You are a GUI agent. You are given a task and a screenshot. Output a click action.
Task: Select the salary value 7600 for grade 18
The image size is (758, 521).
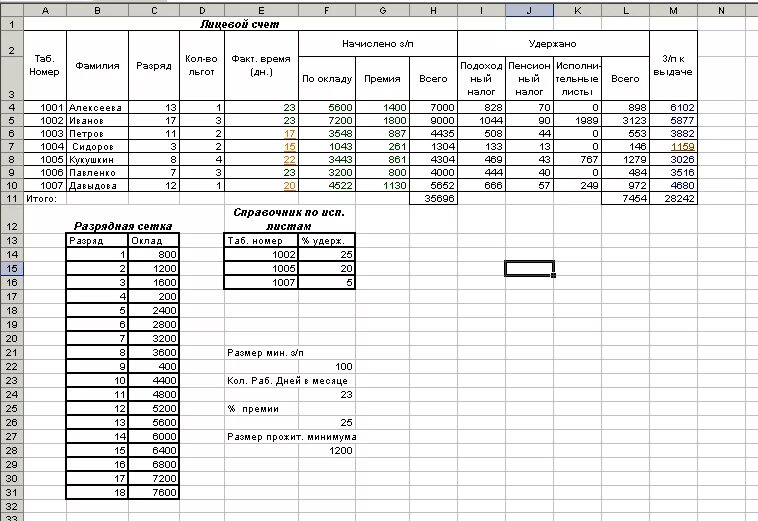[x=154, y=492]
